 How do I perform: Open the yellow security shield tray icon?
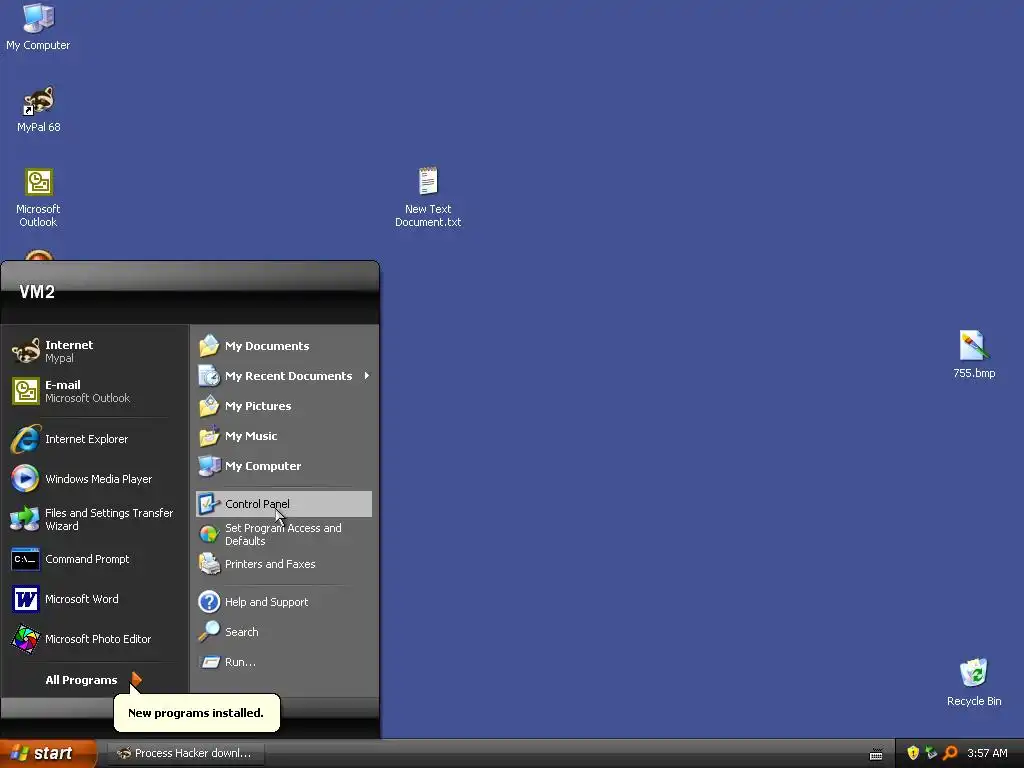[x=912, y=753]
